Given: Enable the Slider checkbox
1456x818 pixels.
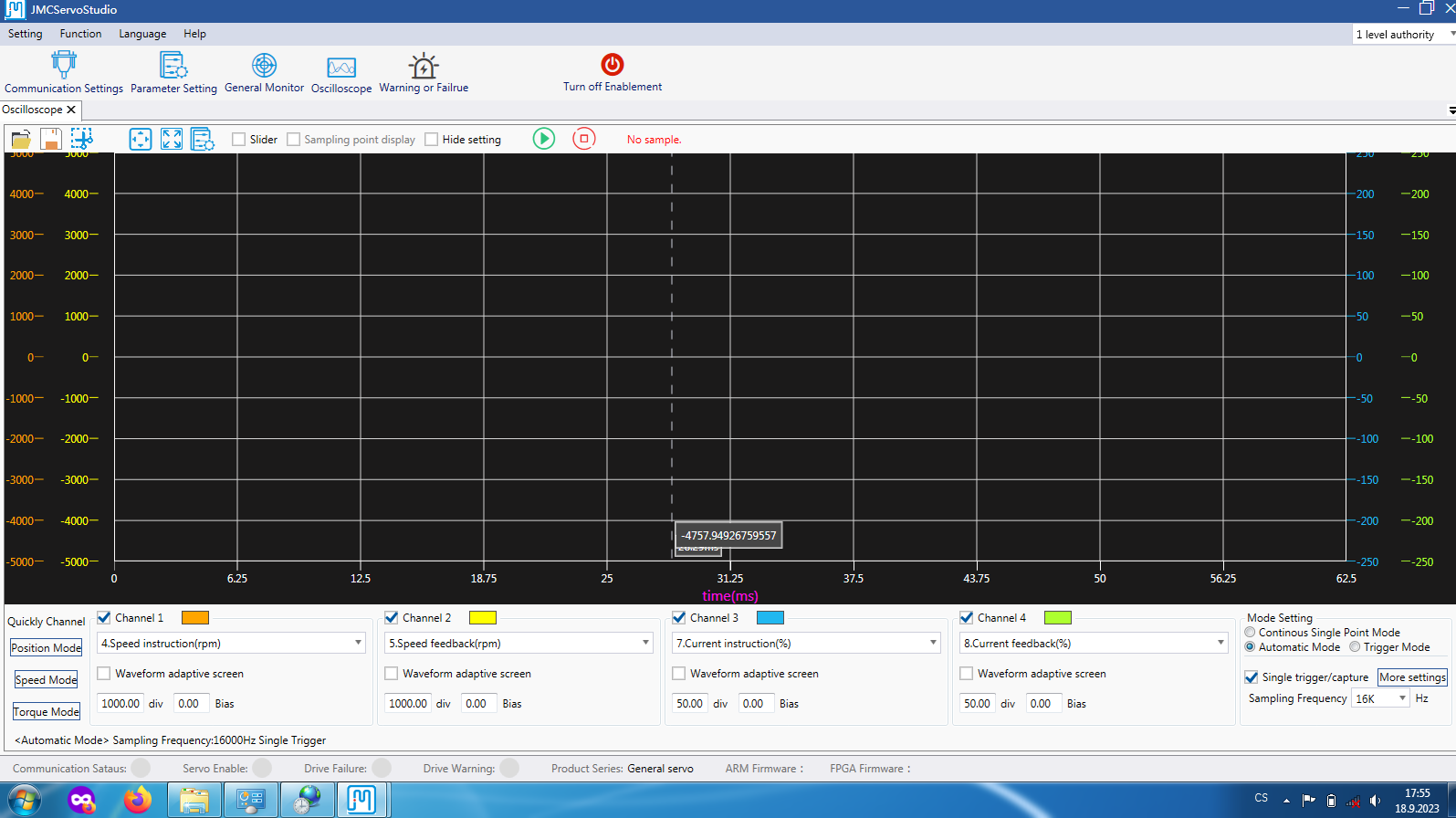Looking at the screenshot, I should pos(239,140).
